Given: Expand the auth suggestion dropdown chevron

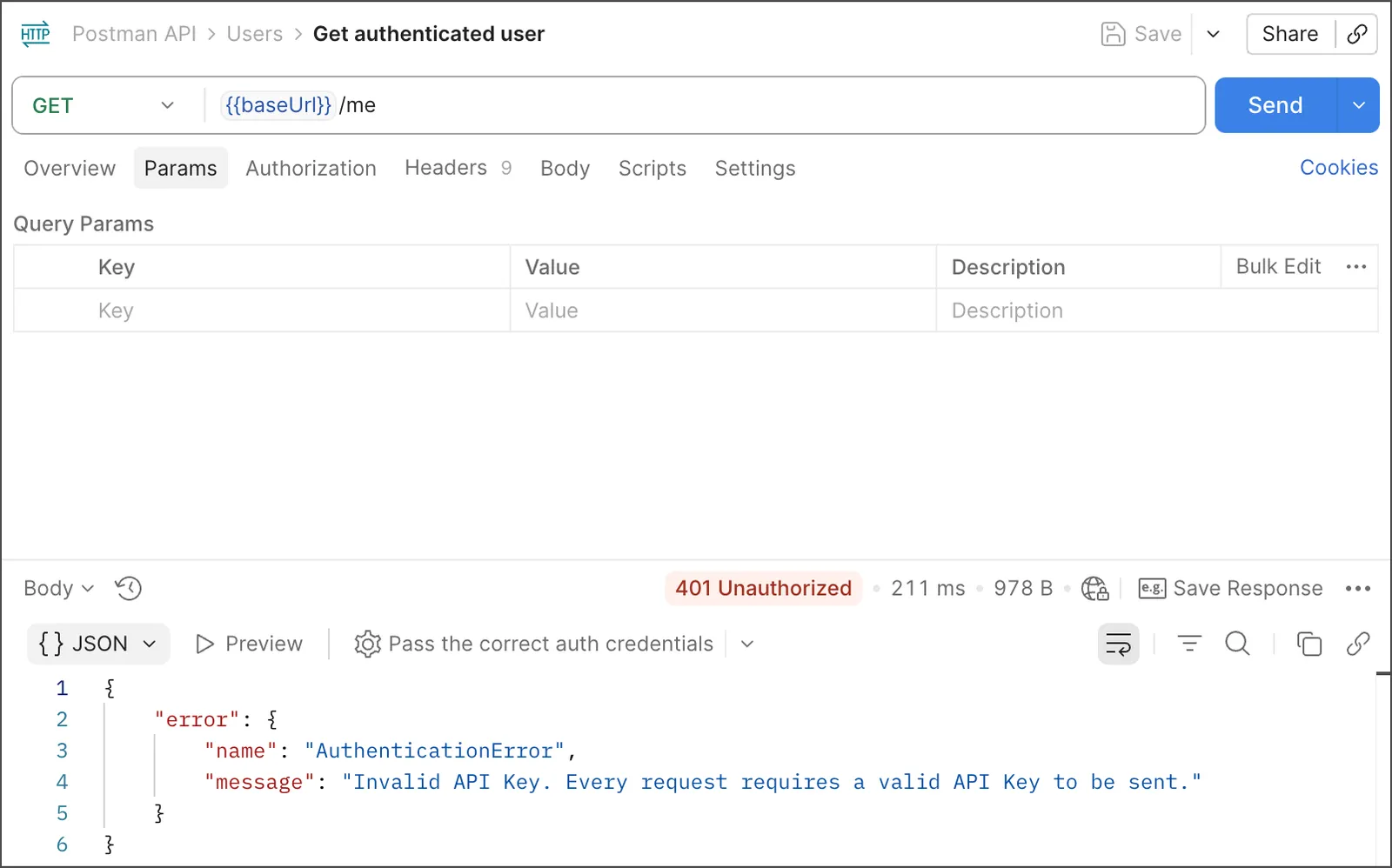Looking at the screenshot, I should click(x=747, y=644).
